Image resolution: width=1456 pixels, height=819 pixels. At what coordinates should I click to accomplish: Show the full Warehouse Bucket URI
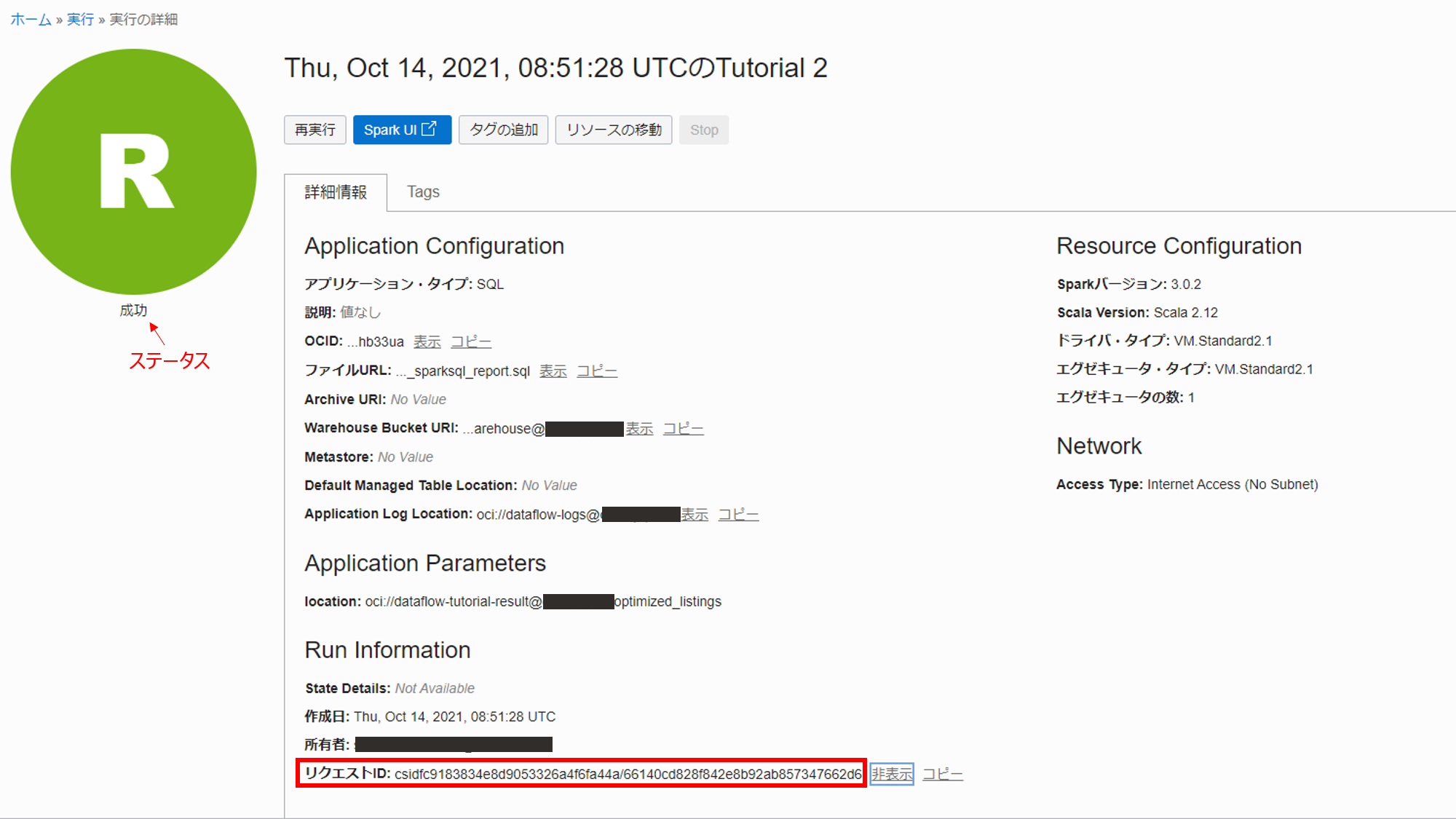[639, 429]
